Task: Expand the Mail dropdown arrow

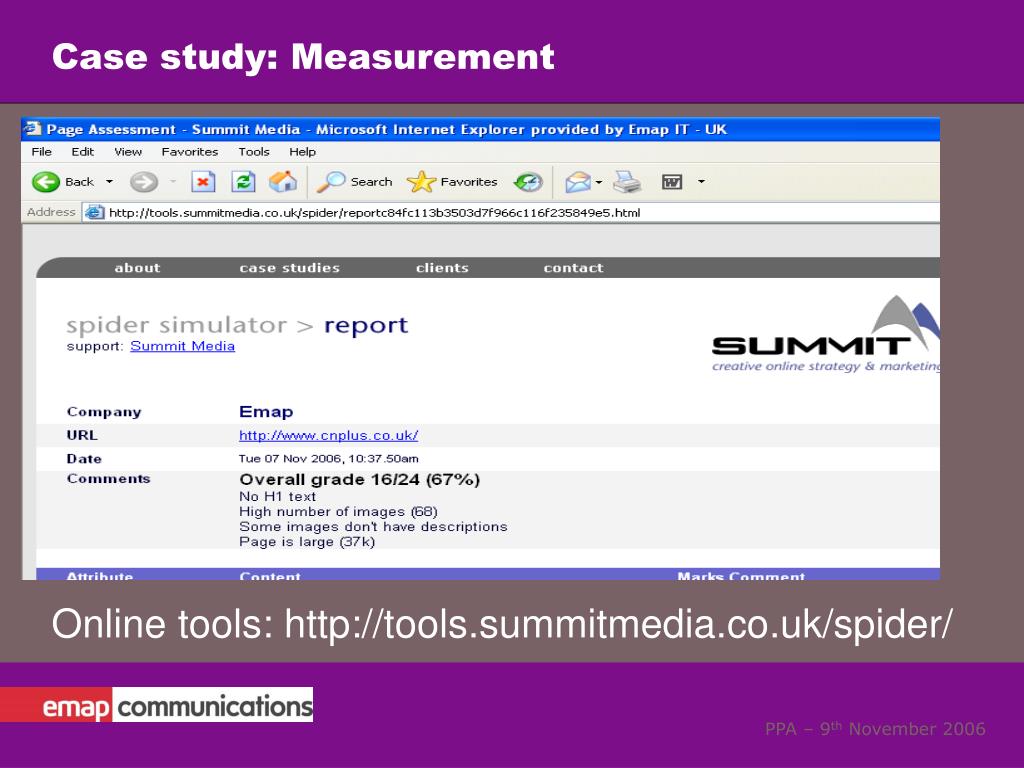Action: click(x=599, y=182)
